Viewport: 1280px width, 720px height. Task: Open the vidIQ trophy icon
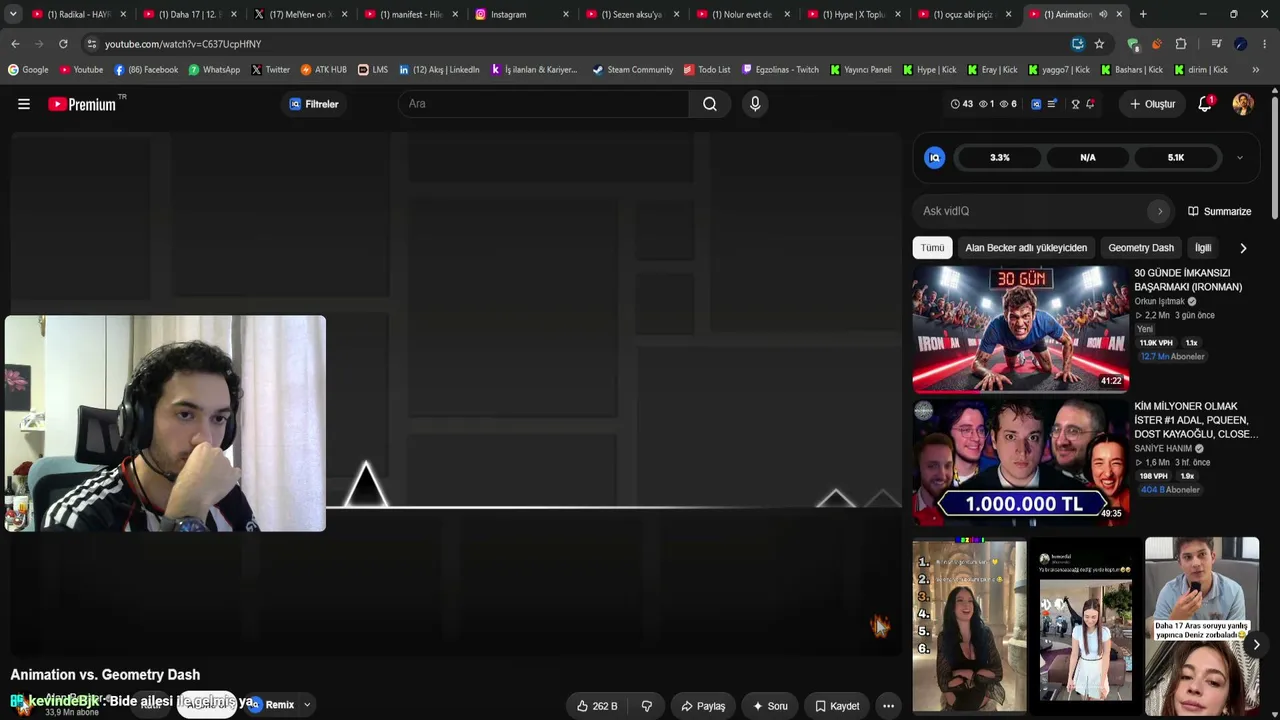pos(1075,104)
